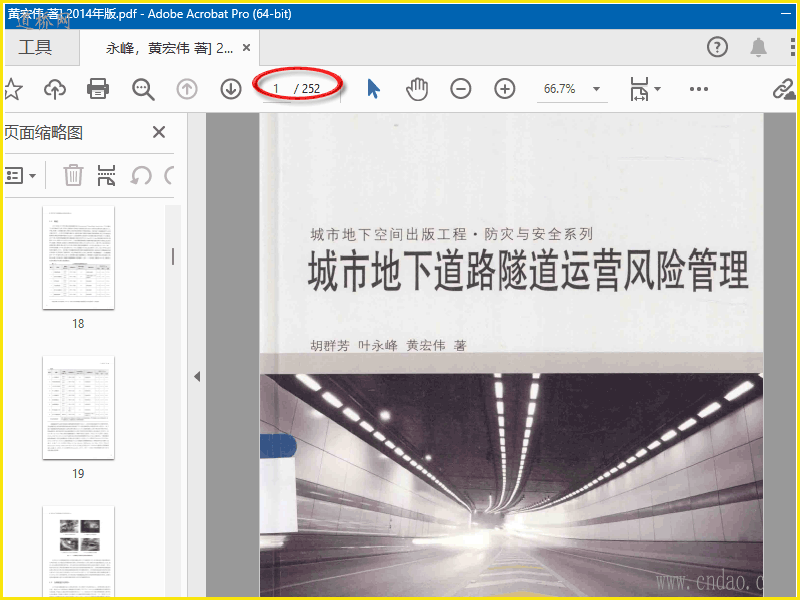Open the window options vertical dots menu
The width and height of the screenshot is (800, 600).
tap(792, 47)
